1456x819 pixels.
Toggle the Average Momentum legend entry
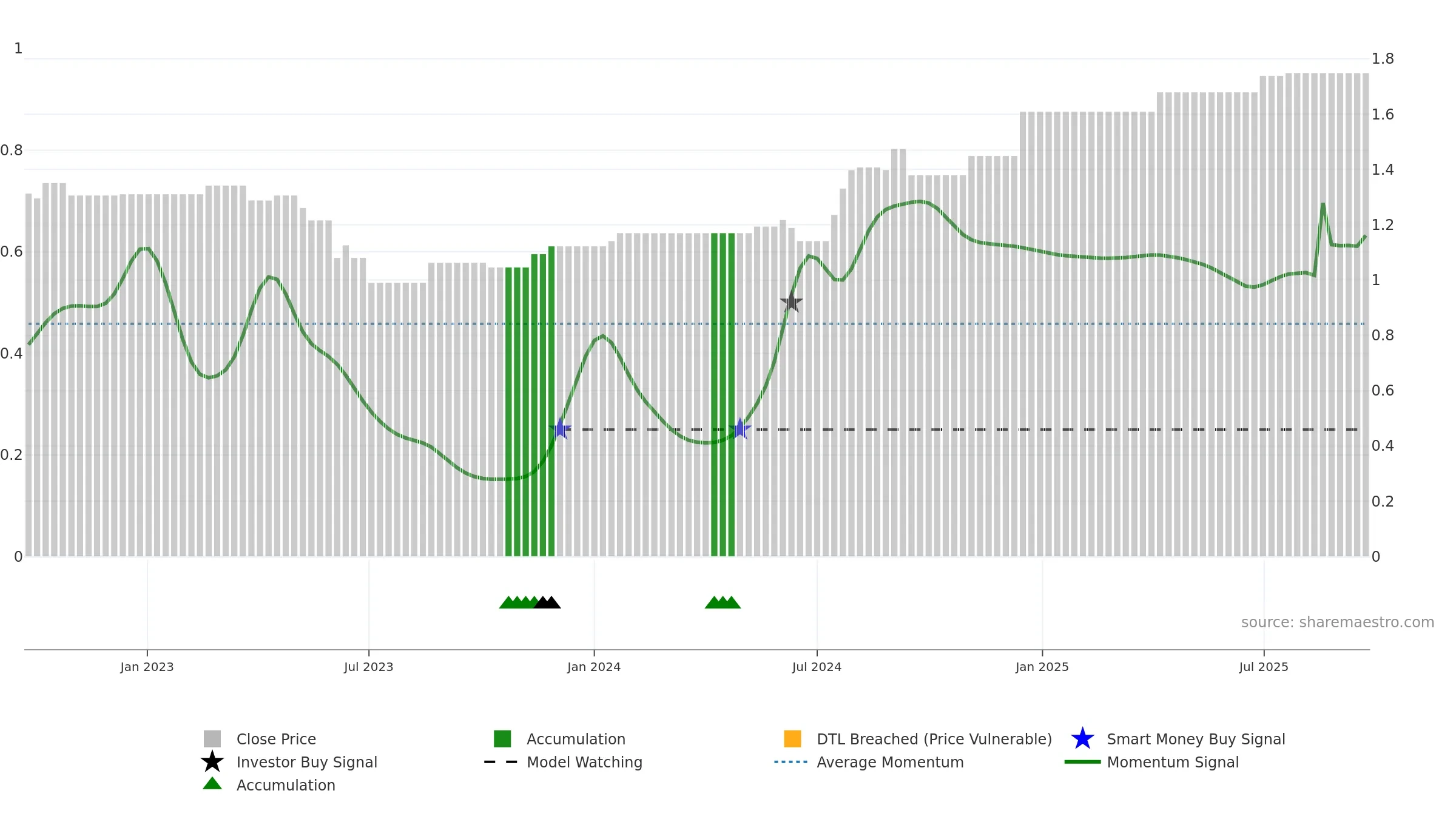point(890,762)
